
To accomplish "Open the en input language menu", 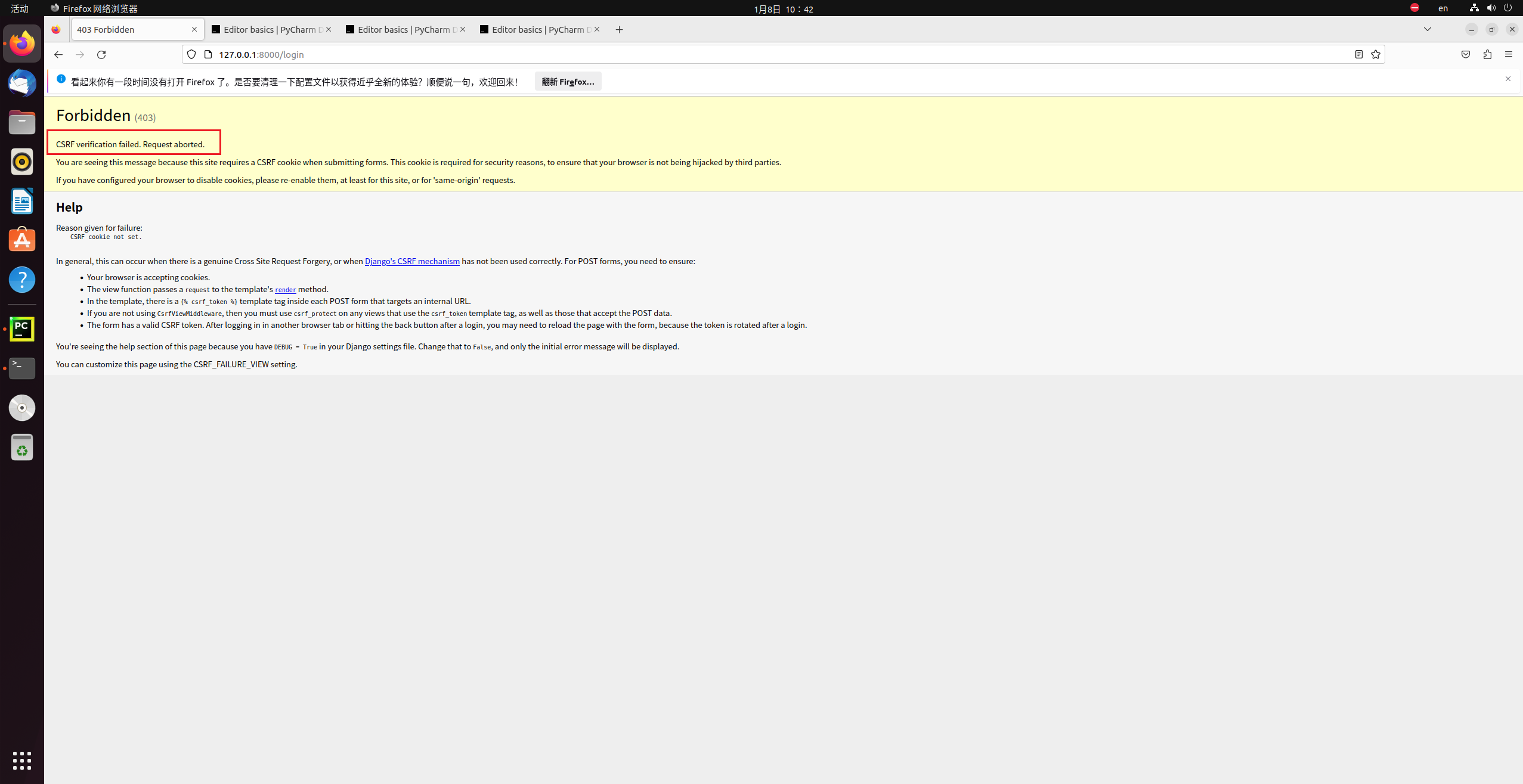I will click(1442, 8).
